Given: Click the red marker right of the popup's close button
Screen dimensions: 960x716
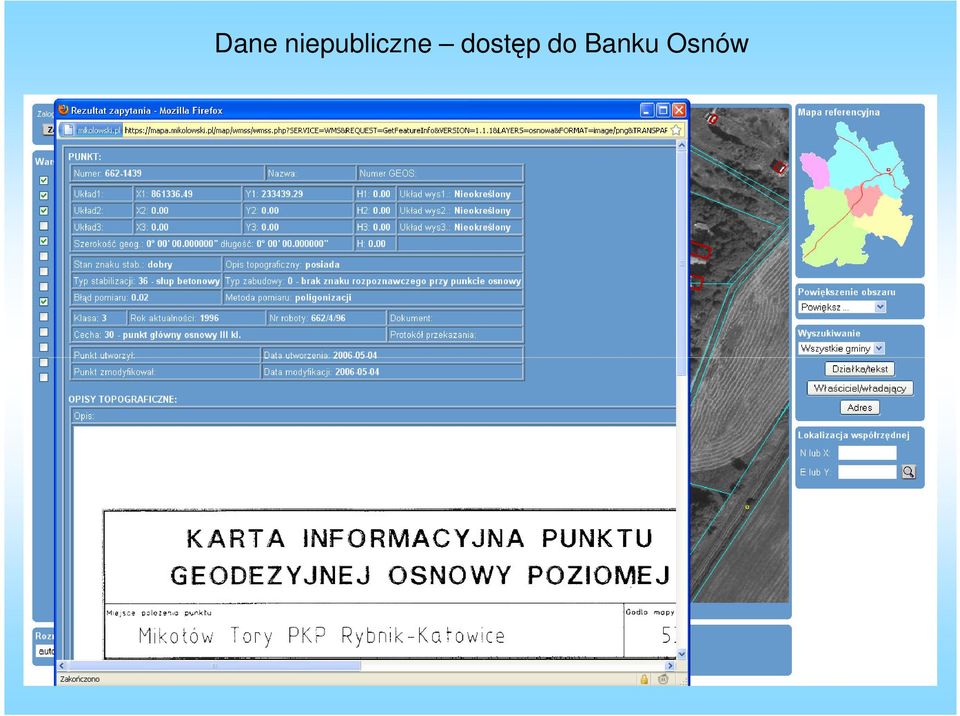Looking at the screenshot, I should [x=711, y=118].
